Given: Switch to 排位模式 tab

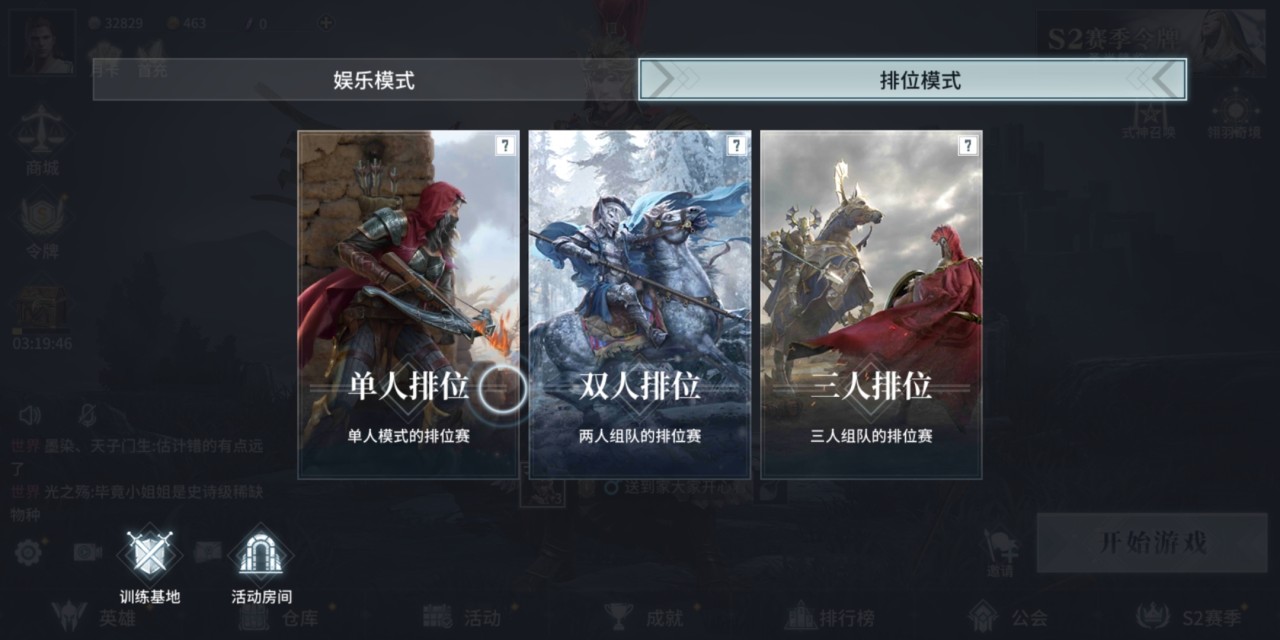Looking at the screenshot, I should tap(913, 80).
